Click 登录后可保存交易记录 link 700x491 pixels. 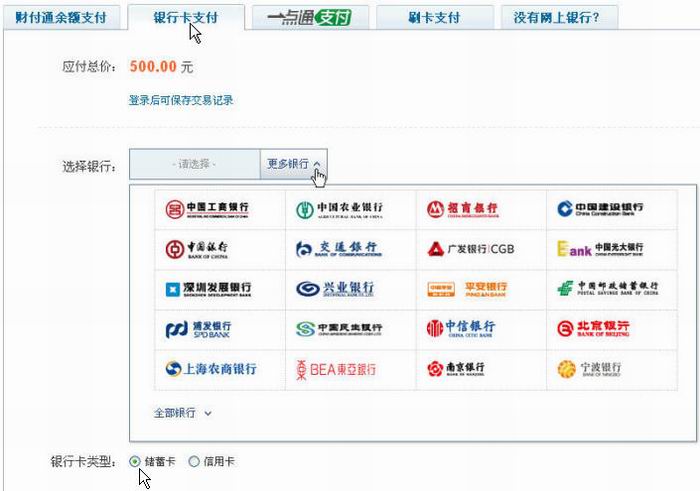click(x=181, y=100)
